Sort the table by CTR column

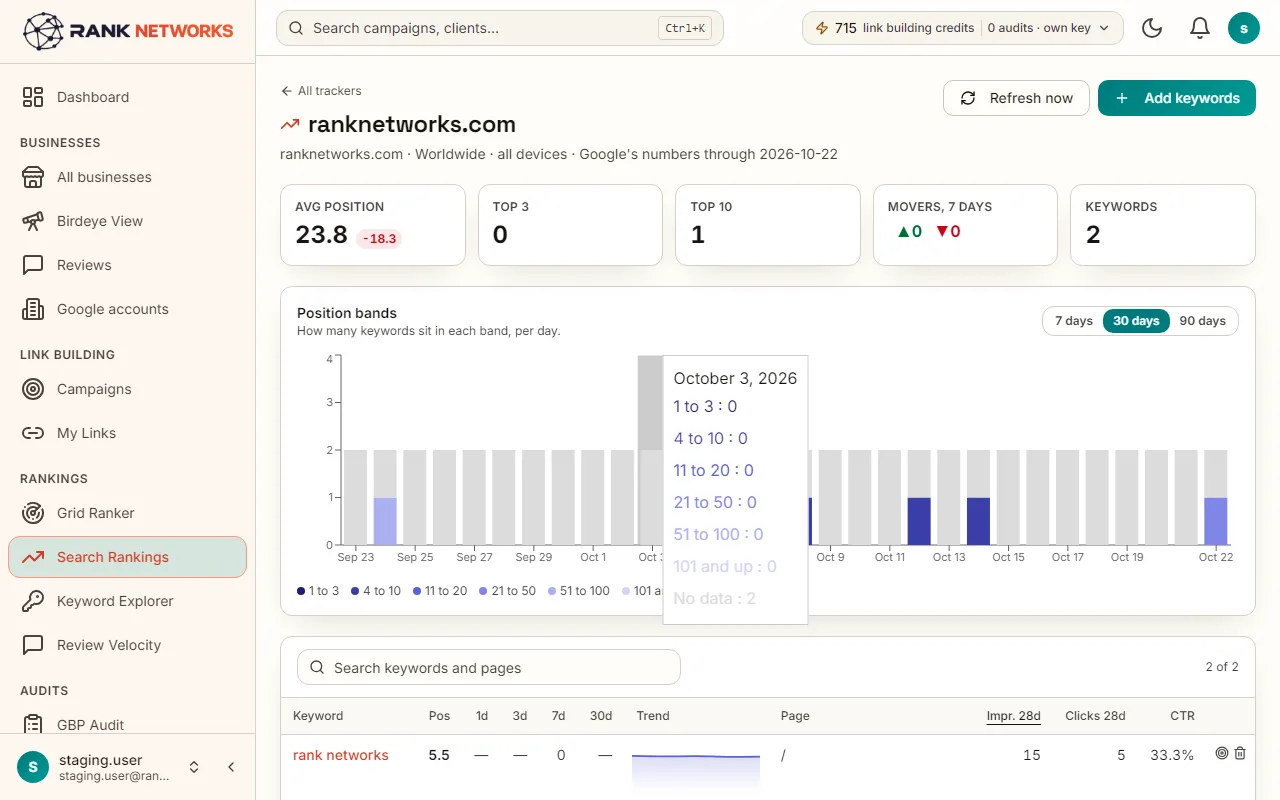point(1182,716)
